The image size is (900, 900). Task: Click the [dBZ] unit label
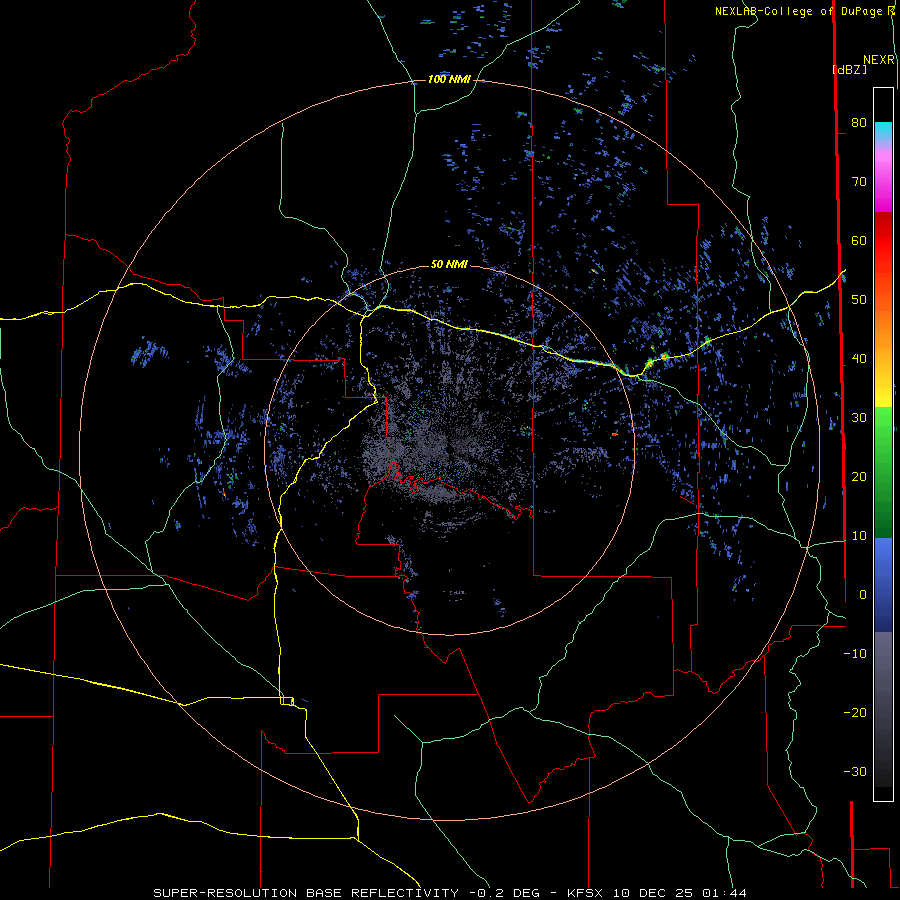849,69
